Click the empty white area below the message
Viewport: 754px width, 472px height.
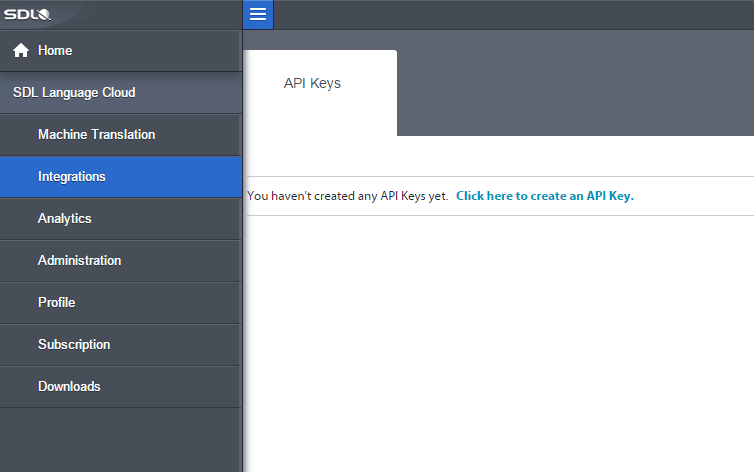point(500,340)
